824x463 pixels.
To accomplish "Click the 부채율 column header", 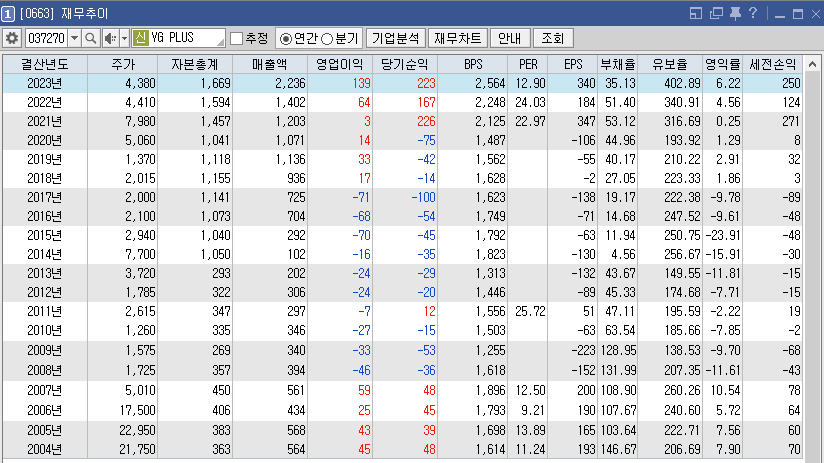I will pos(617,64).
